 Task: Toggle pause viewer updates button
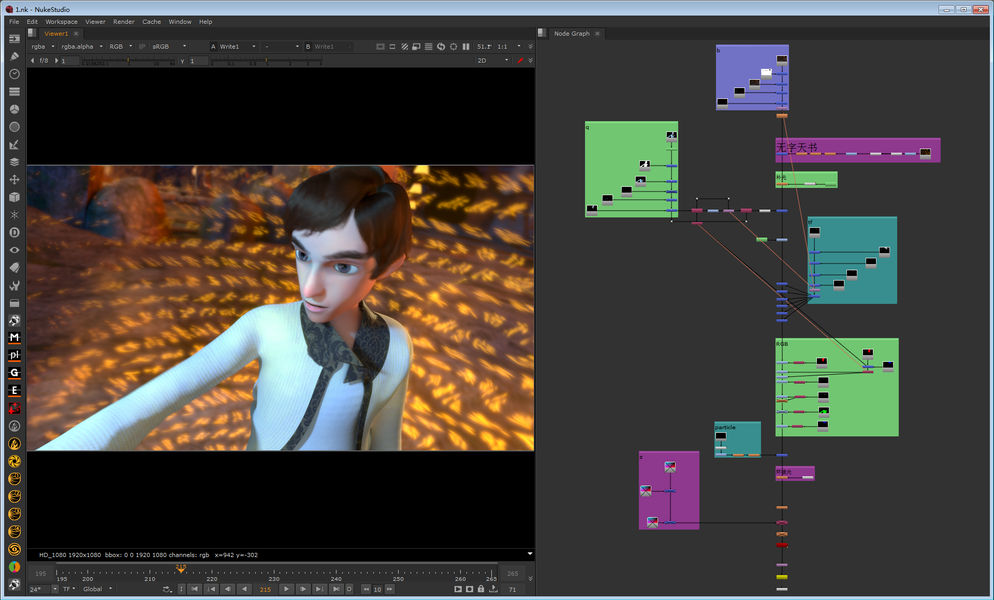click(x=466, y=46)
